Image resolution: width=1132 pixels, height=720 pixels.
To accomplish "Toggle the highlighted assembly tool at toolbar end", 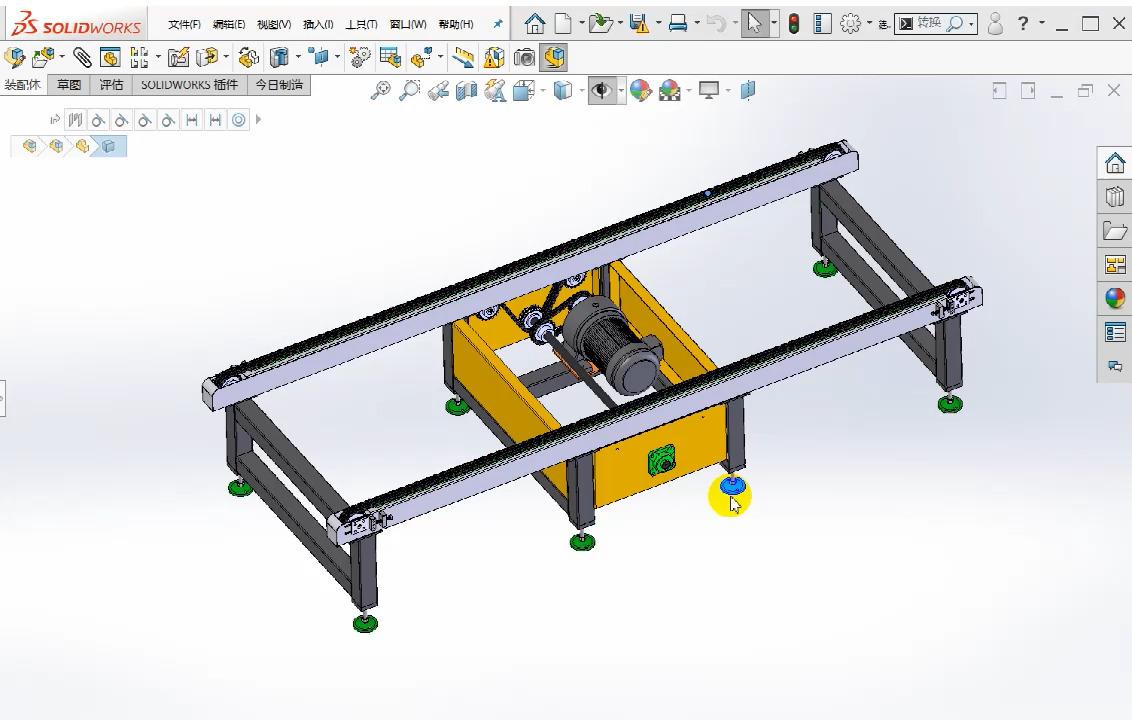I will pyautogui.click(x=554, y=57).
